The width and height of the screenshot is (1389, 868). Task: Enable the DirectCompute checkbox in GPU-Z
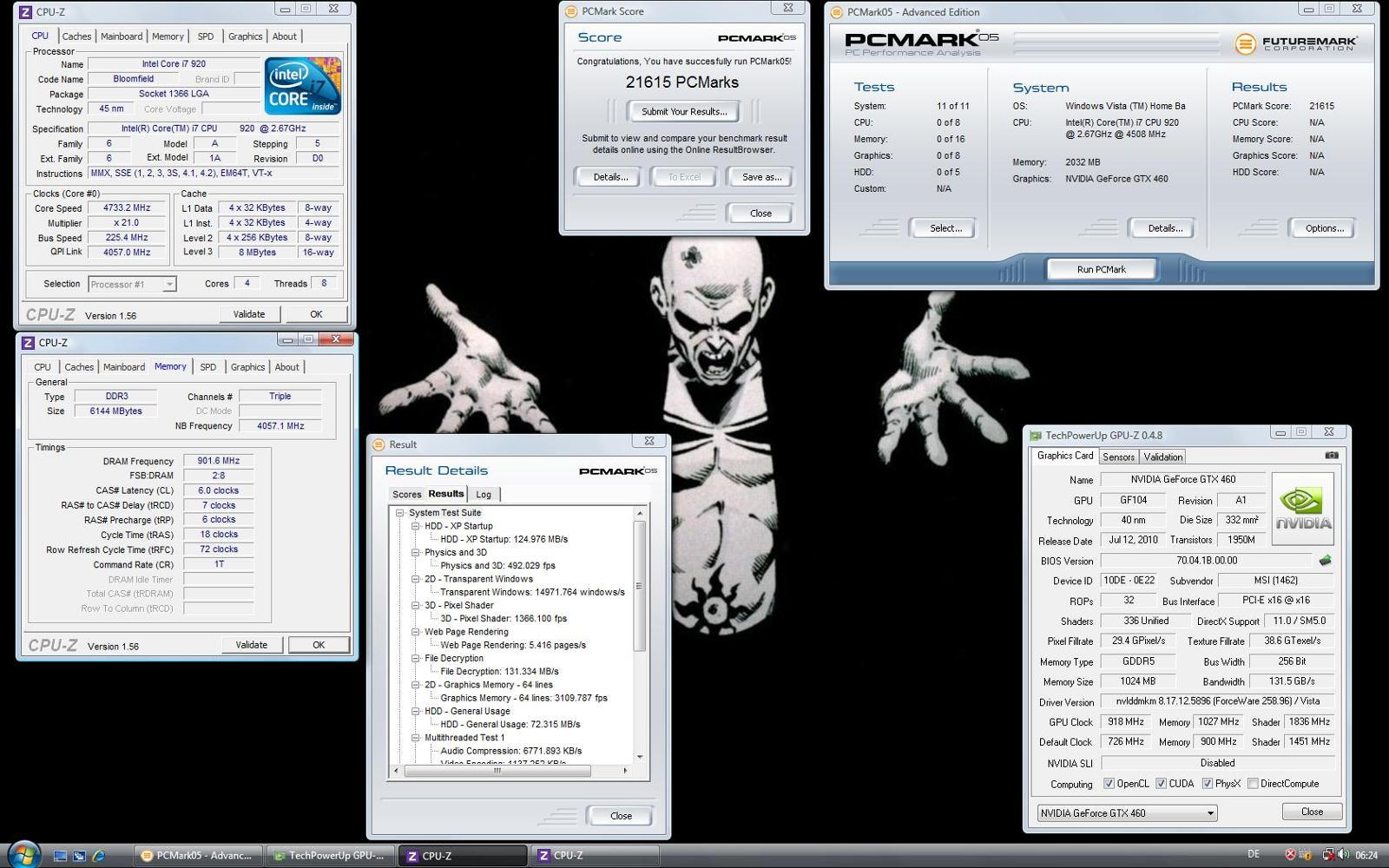click(x=1253, y=784)
